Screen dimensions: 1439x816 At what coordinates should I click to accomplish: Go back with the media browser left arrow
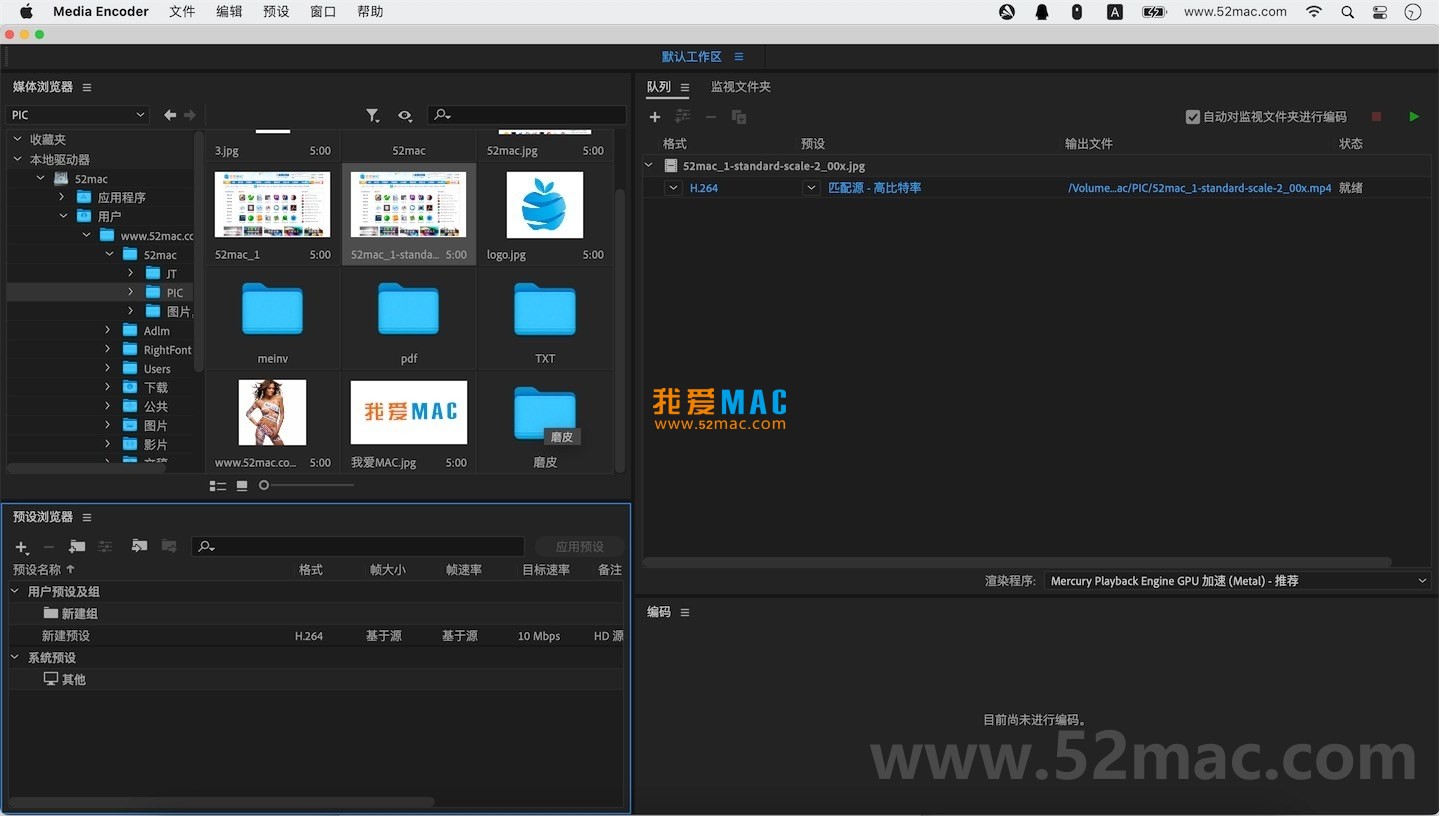pos(170,115)
